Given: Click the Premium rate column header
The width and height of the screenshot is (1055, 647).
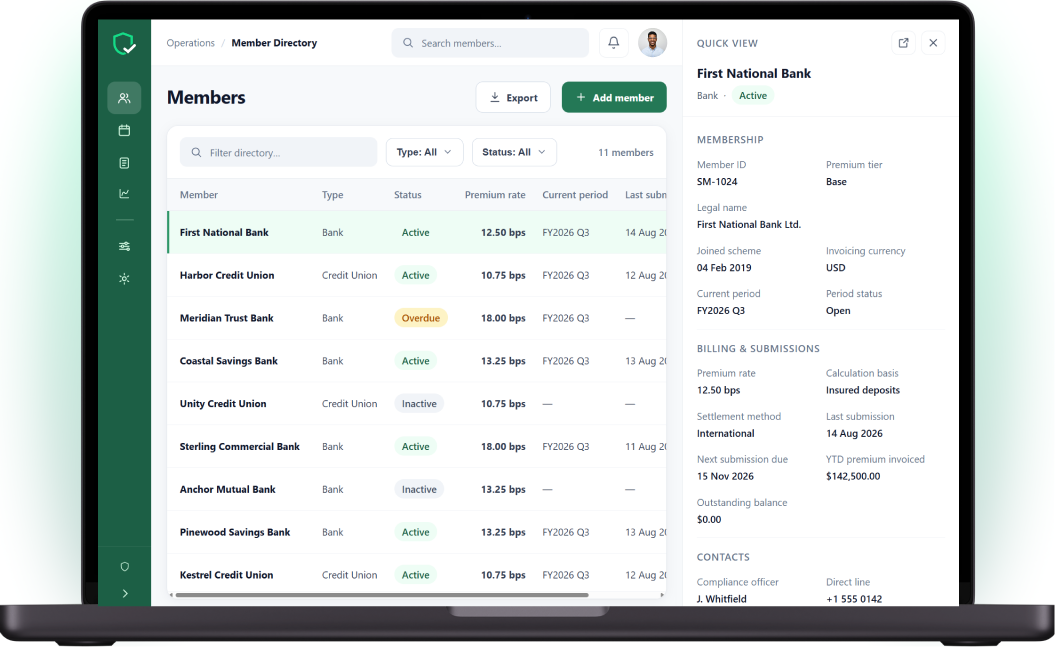Looking at the screenshot, I should tap(495, 195).
